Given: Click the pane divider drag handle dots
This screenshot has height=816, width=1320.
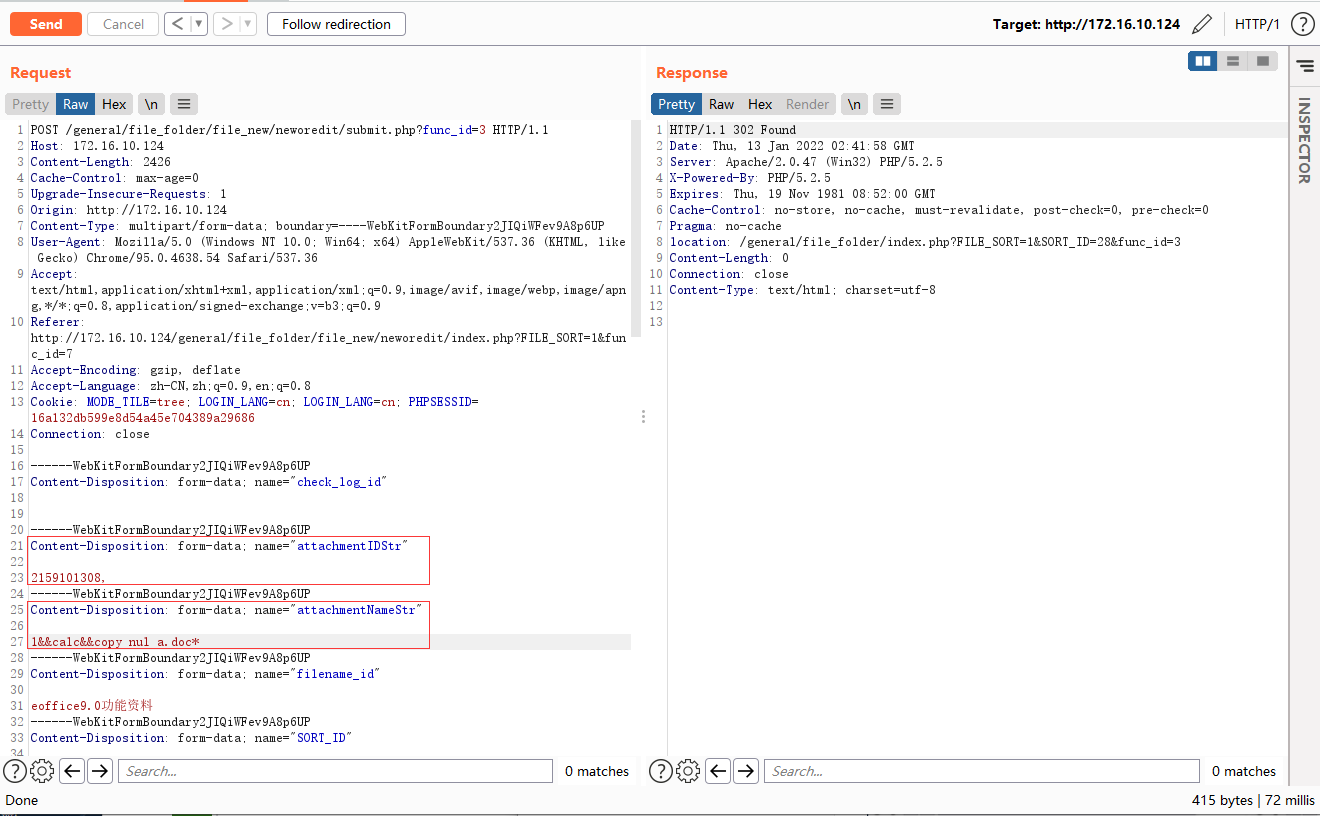Looking at the screenshot, I should coord(643,417).
